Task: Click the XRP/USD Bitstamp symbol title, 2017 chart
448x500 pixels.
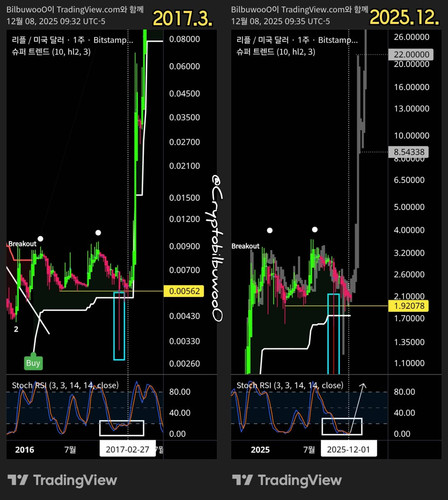Action: click(x=72, y=40)
